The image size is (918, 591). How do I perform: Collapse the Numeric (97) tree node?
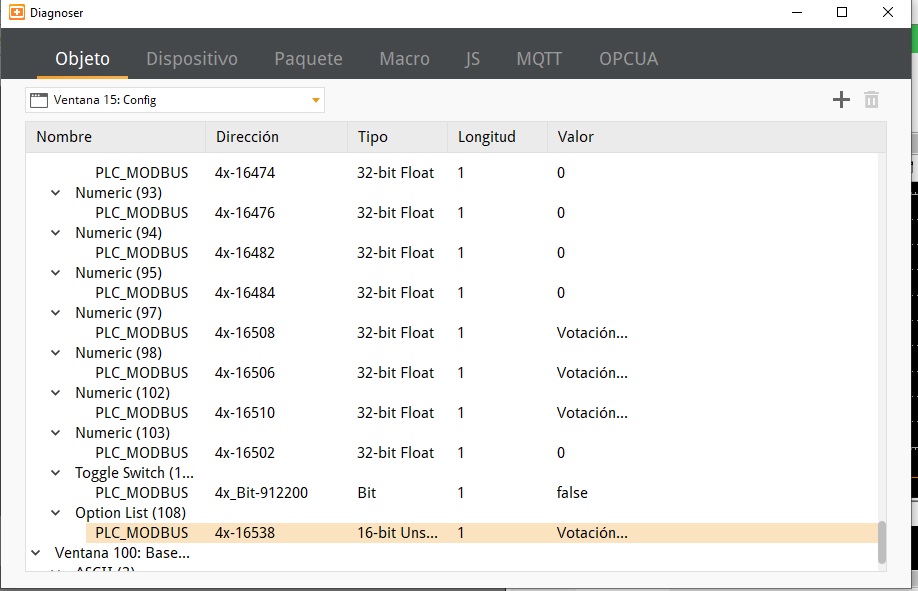56,313
